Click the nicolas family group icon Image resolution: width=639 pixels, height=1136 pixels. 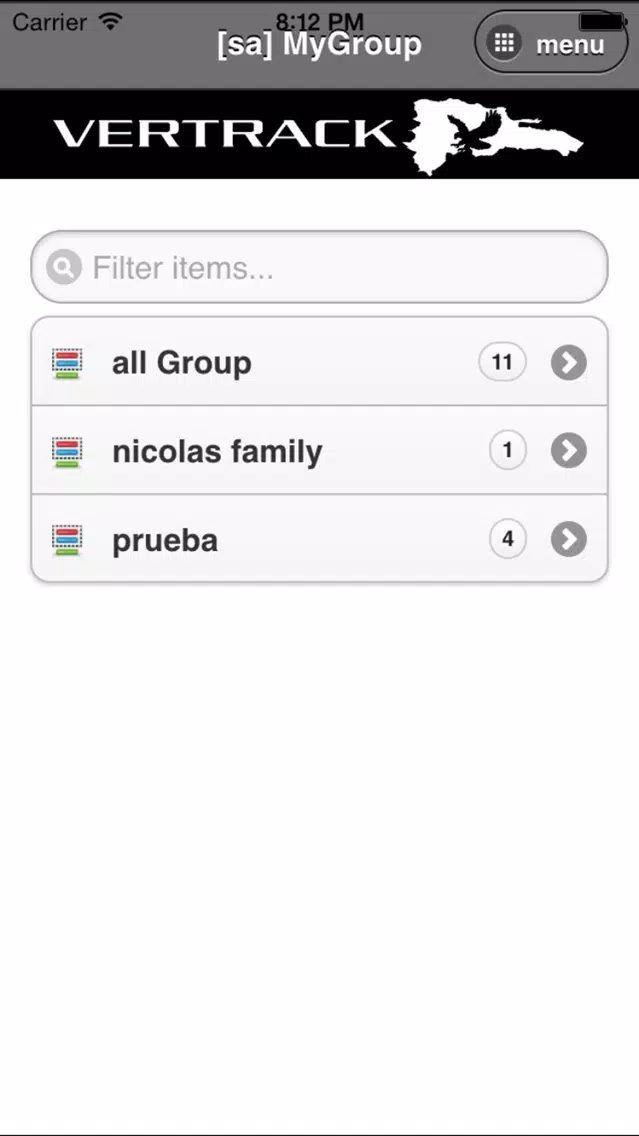(x=67, y=452)
